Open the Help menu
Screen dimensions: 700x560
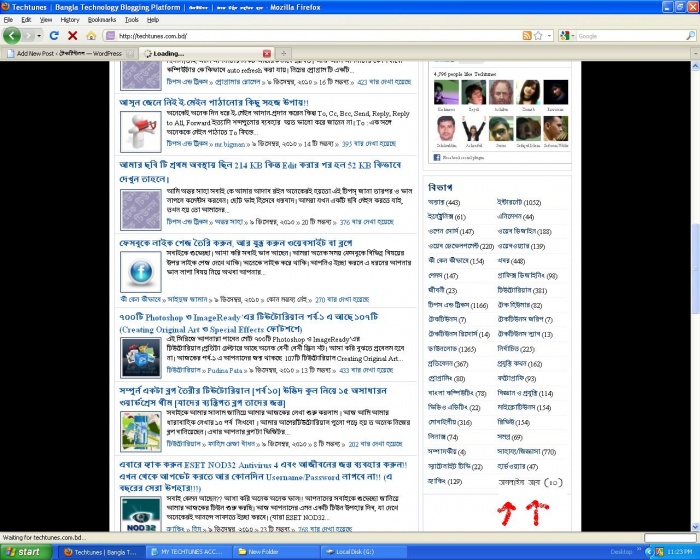coord(153,20)
